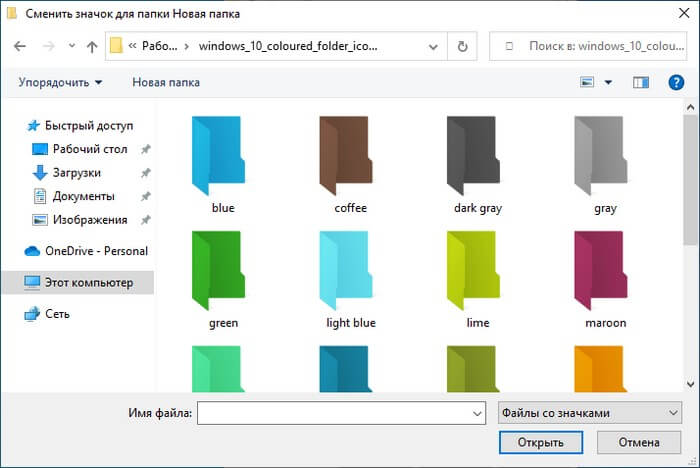Click the Новая папка toolbar button
This screenshot has height=468, width=700.
[166, 83]
